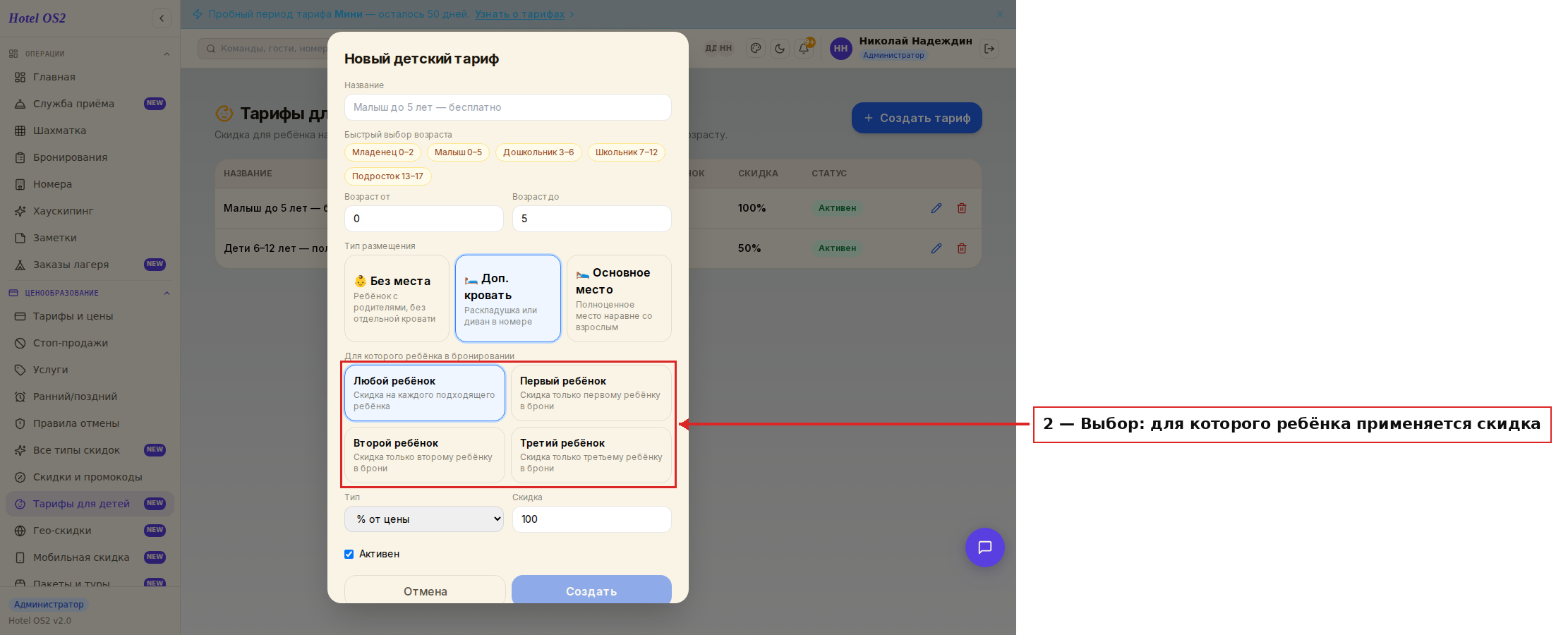
Task: Select the Третий ребёнок option
Action: point(591,455)
